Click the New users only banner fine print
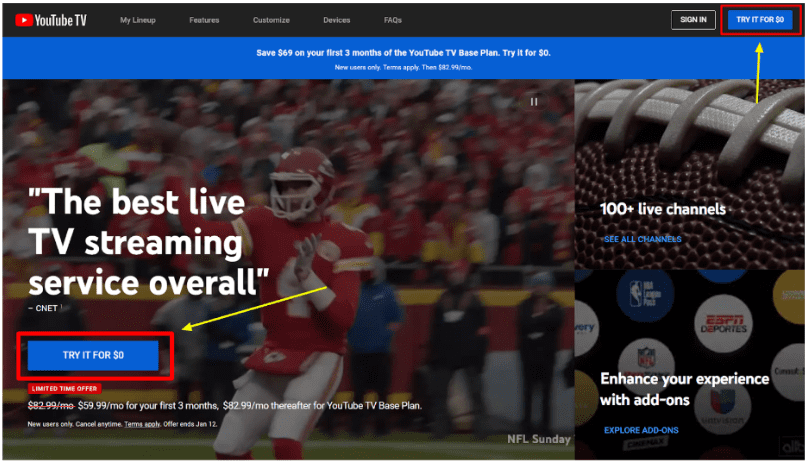This screenshot has width=805, height=463. 403,67
